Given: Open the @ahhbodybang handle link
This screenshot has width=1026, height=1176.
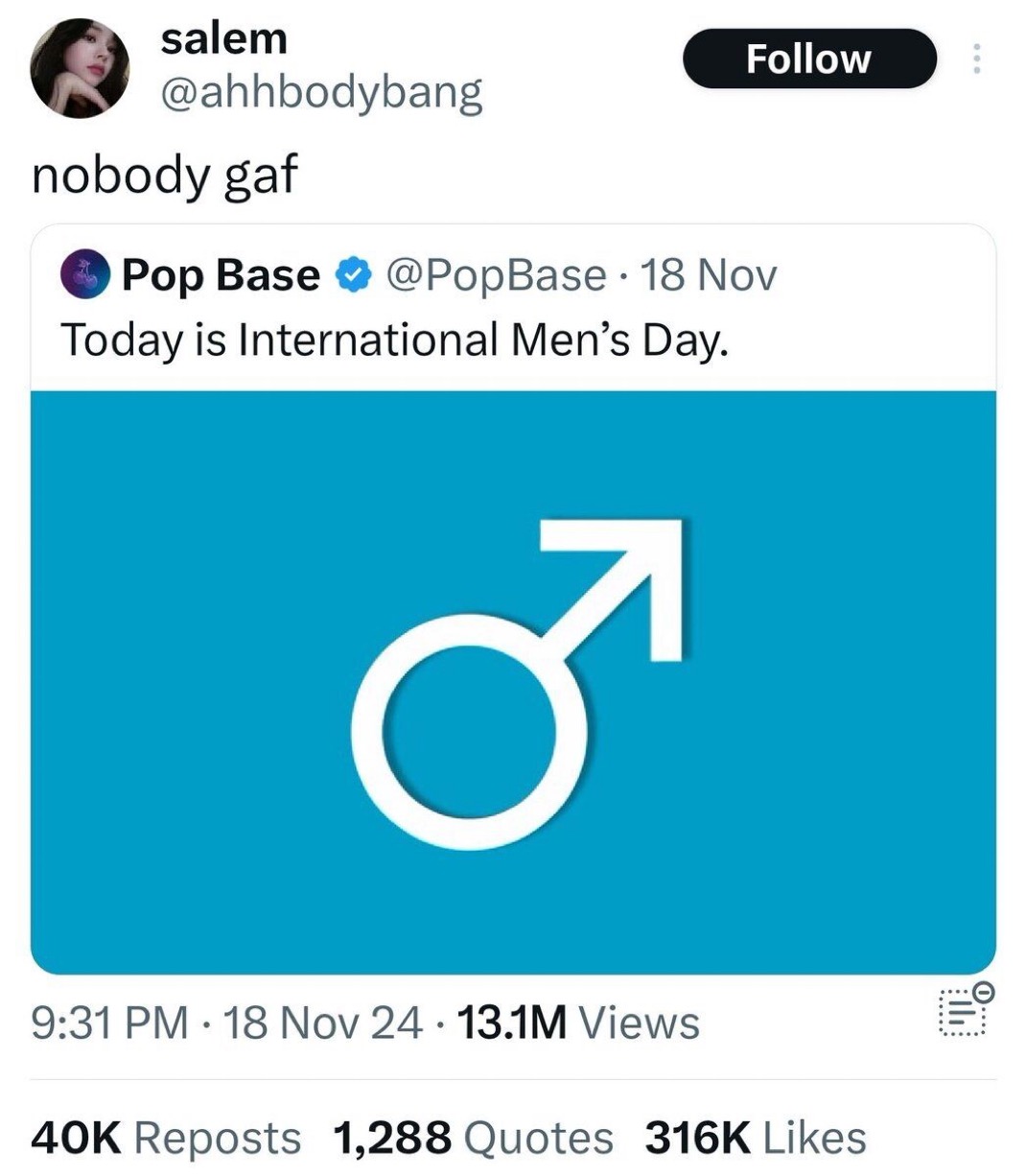Looking at the screenshot, I should tap(321, 93).
